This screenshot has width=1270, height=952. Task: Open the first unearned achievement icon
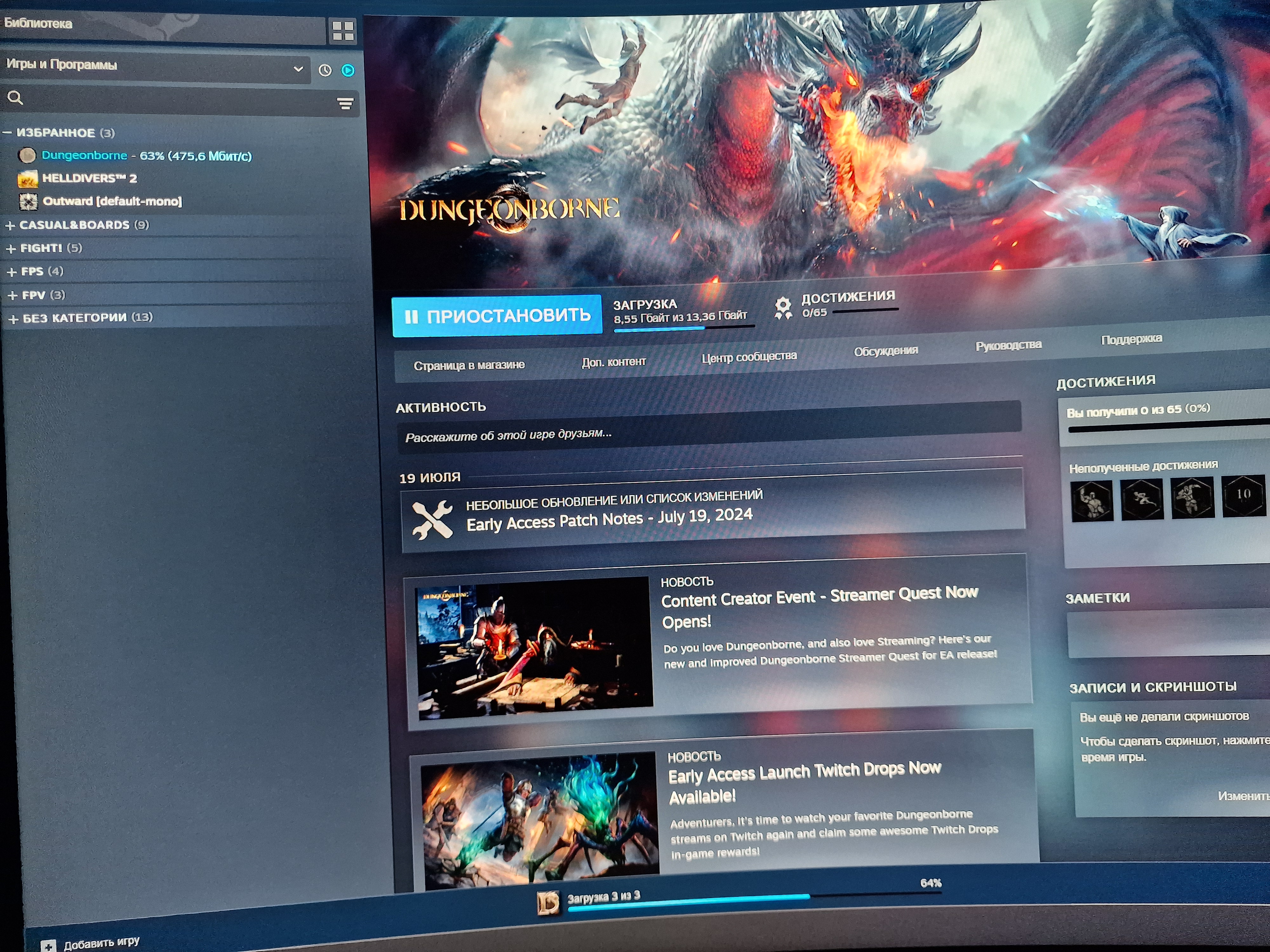click(x=1092, y=501)
